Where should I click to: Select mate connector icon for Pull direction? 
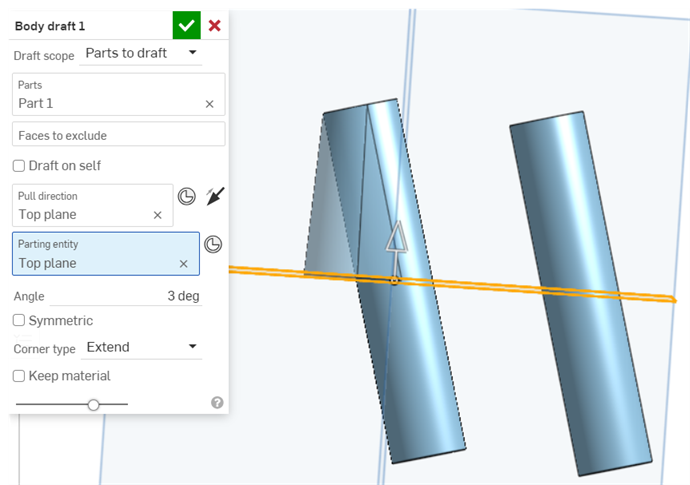click(x=186, y=196)
